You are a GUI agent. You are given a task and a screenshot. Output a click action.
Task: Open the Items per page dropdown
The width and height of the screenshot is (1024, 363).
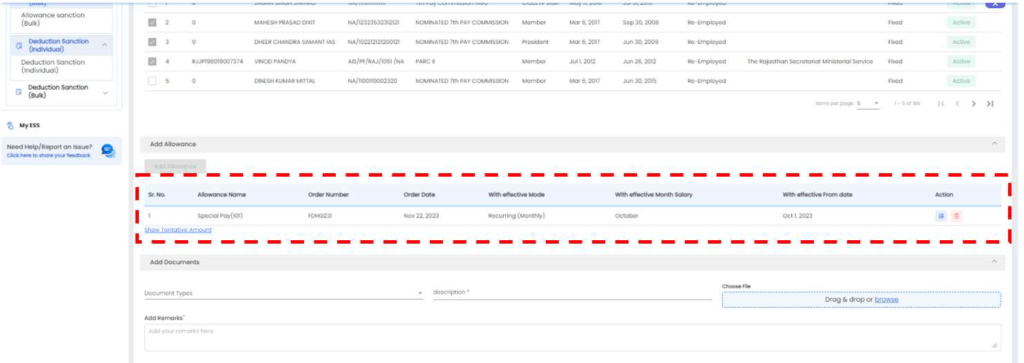868,104
